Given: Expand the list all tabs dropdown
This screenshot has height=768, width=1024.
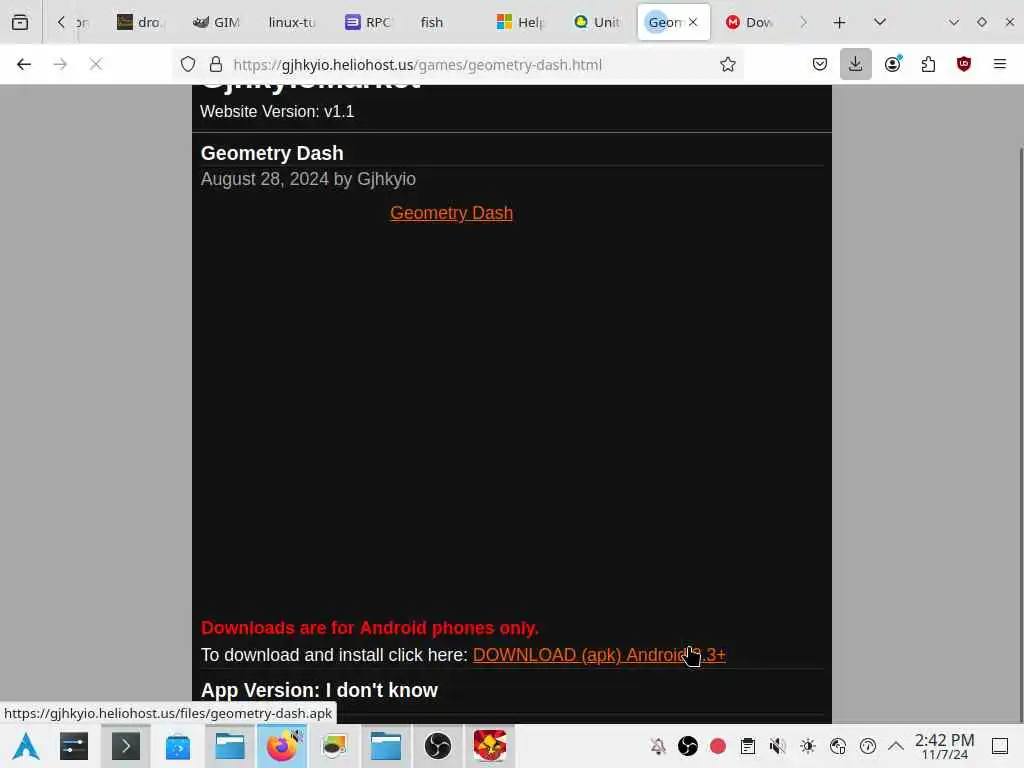Looking at the screenshot, I should click(880, 22).
